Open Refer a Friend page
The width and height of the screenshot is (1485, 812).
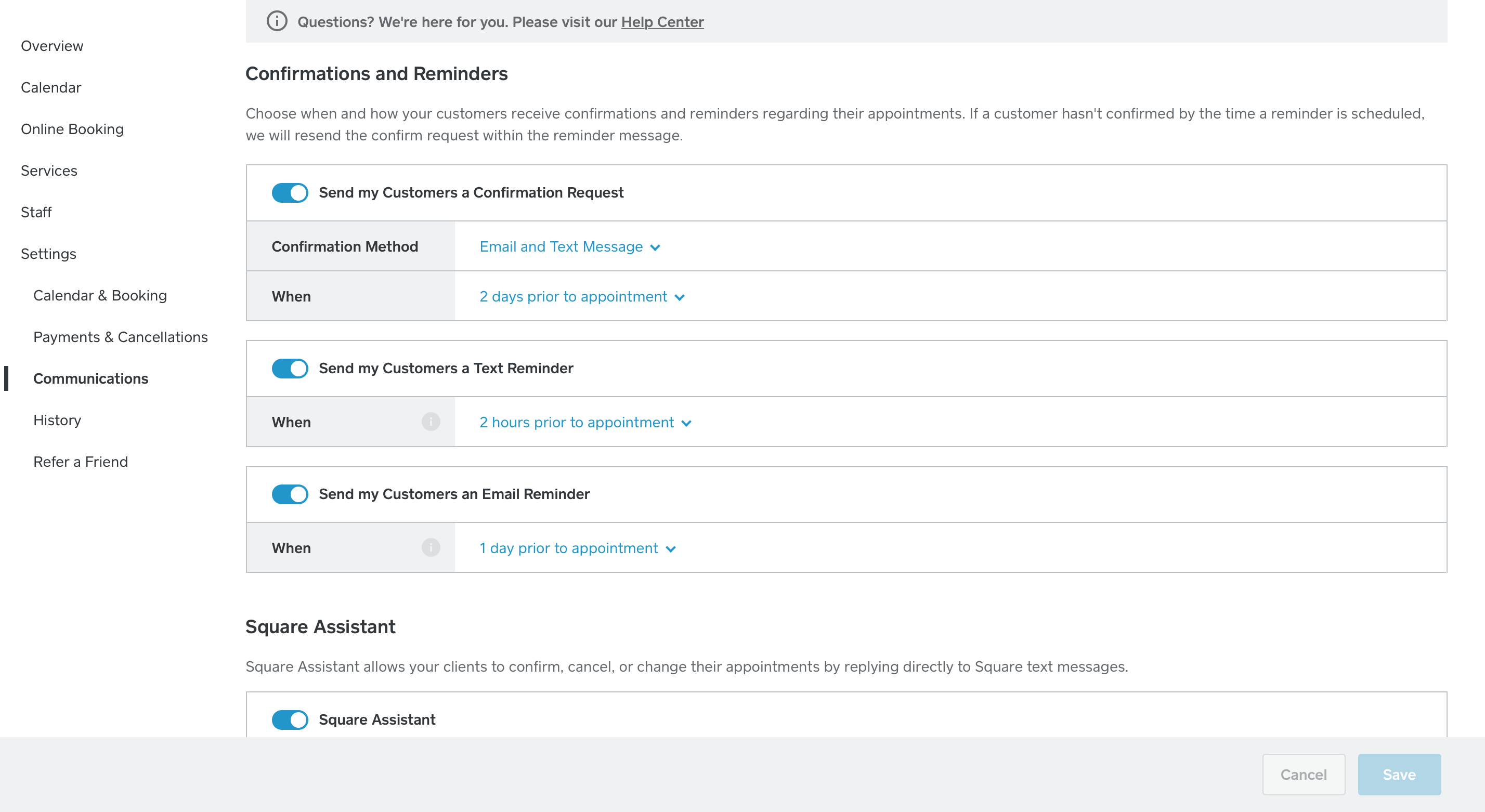pos(81,462)
